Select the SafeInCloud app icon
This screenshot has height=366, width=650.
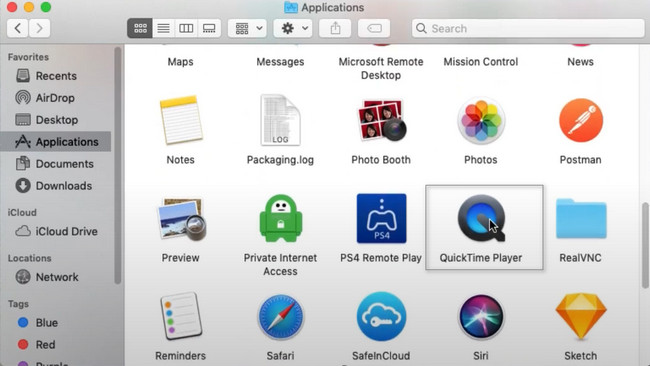pyautogui.click(x=381, y=317)
